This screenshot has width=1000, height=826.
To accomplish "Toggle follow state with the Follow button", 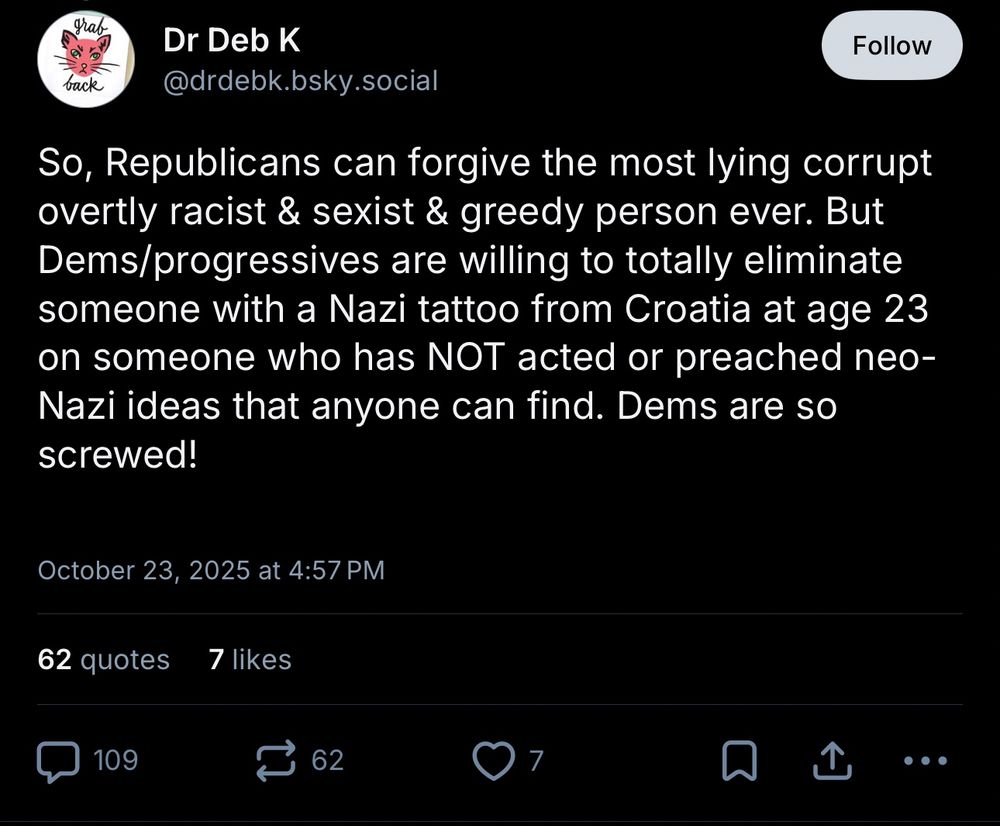I will pos(891,45).
